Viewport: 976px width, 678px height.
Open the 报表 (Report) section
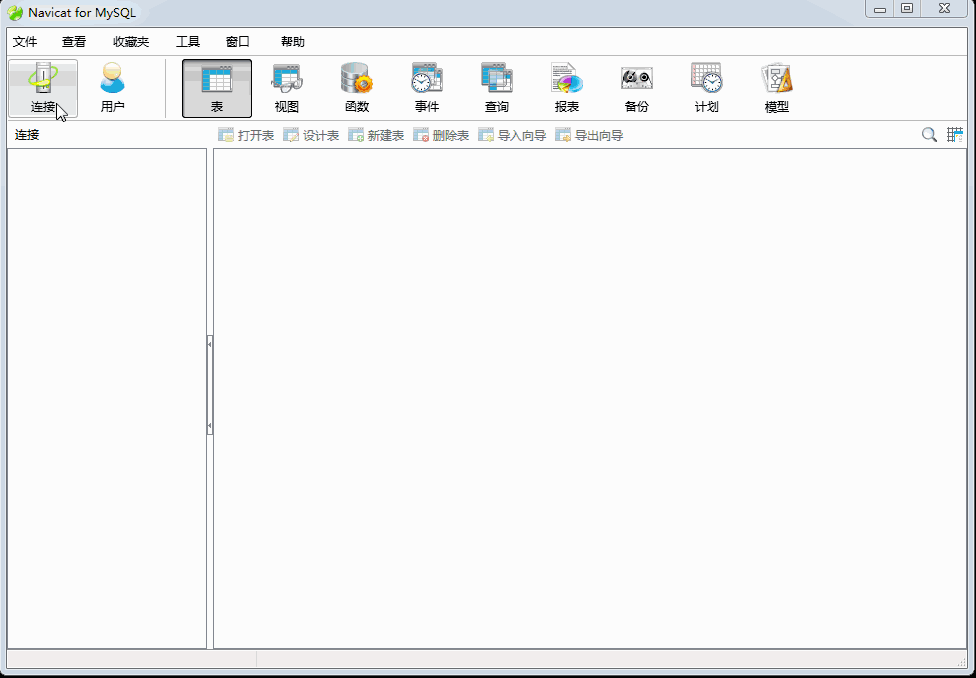567,88
